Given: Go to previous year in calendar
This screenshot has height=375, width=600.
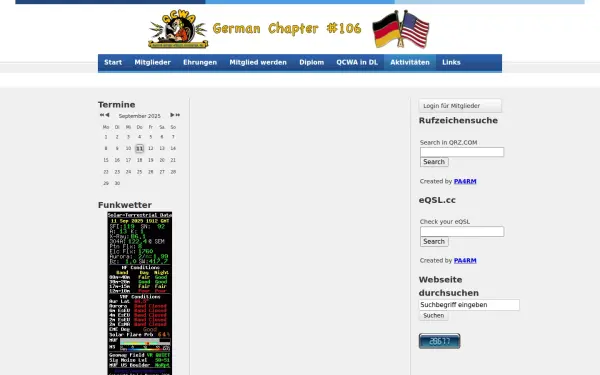Looking at the screenshot, I should click(102, 115).
